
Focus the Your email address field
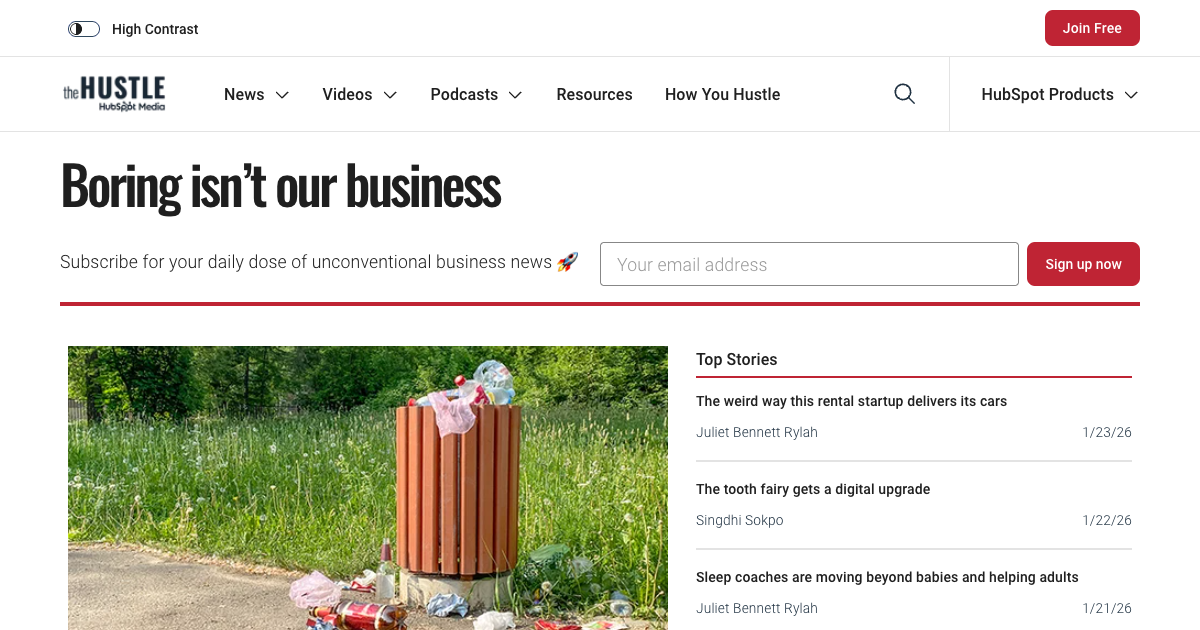(x=809, y=264)
